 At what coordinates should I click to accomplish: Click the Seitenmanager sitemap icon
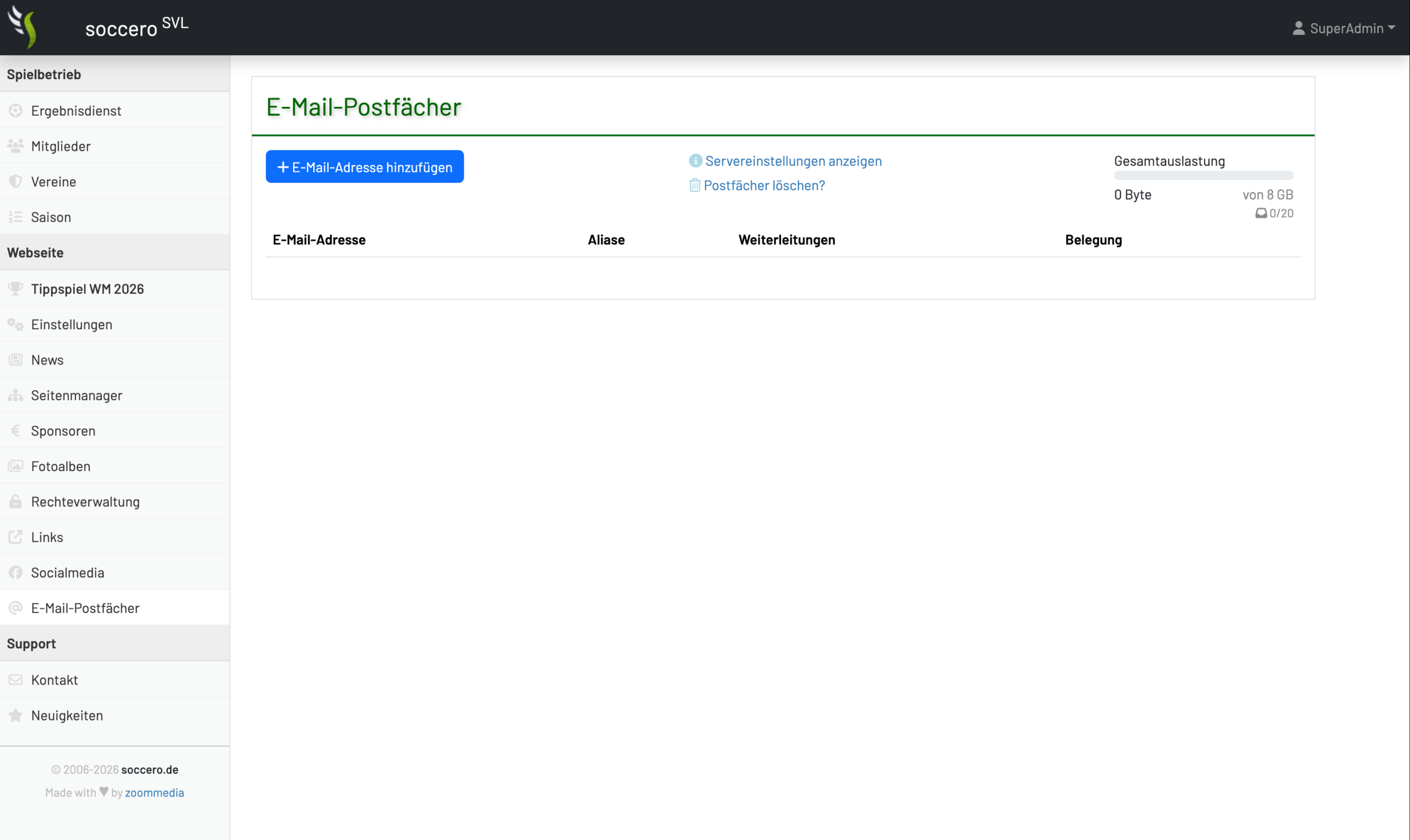click(15, 395)
